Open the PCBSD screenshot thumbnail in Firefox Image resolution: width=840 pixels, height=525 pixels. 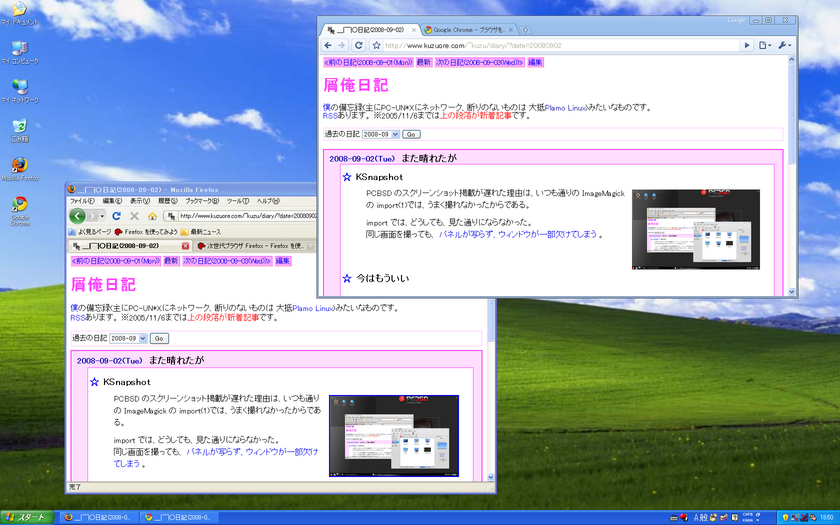tap(394, 436)
